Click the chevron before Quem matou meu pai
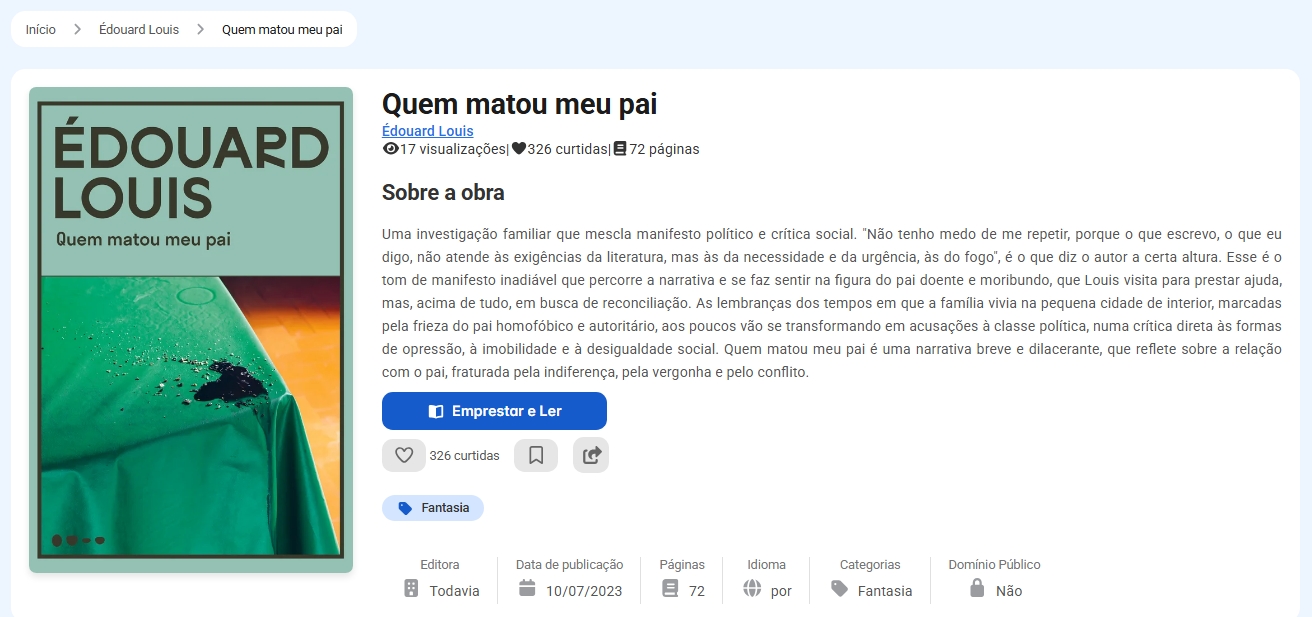The height and width of the screenshot is (617, 1312). click(x=200, y=30)
